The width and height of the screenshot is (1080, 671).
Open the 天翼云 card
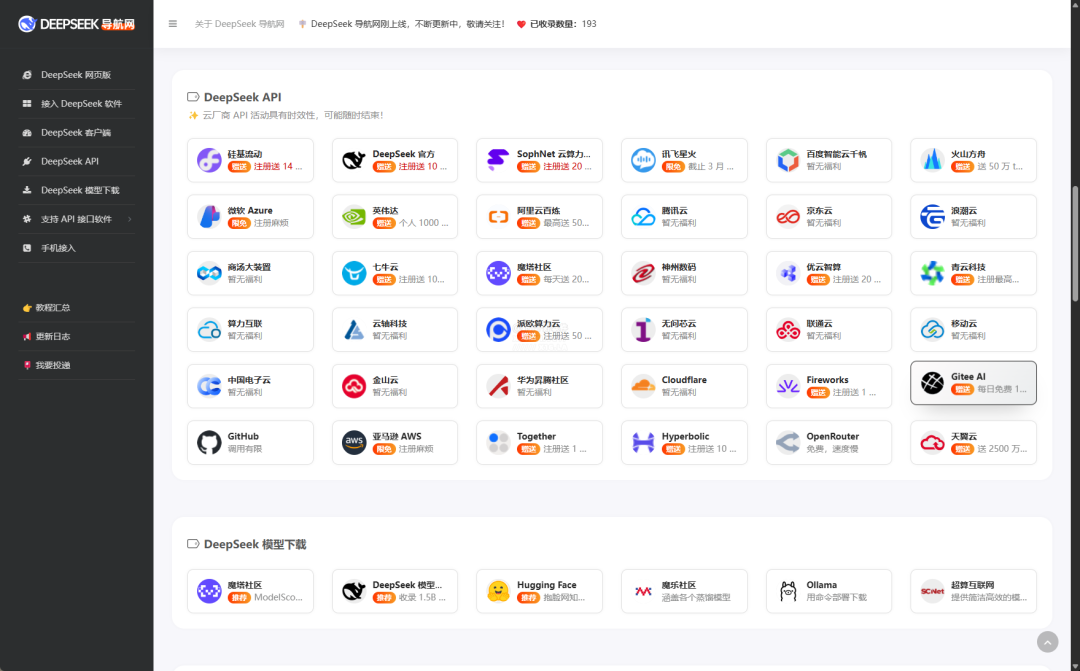(973, 442)
